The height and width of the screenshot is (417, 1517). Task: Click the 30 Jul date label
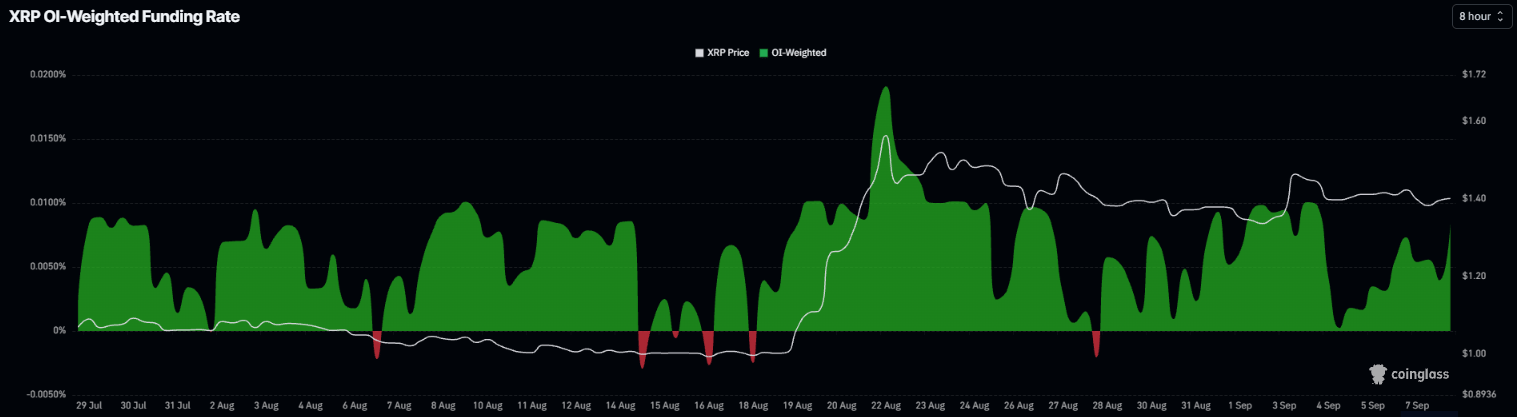(134, 407)
